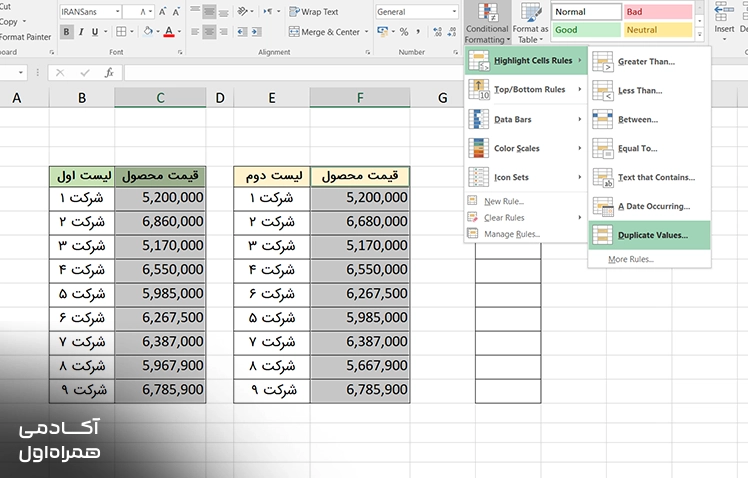748x478 pixels.
Task: Open Data Bars submenu
Action: 526,119
